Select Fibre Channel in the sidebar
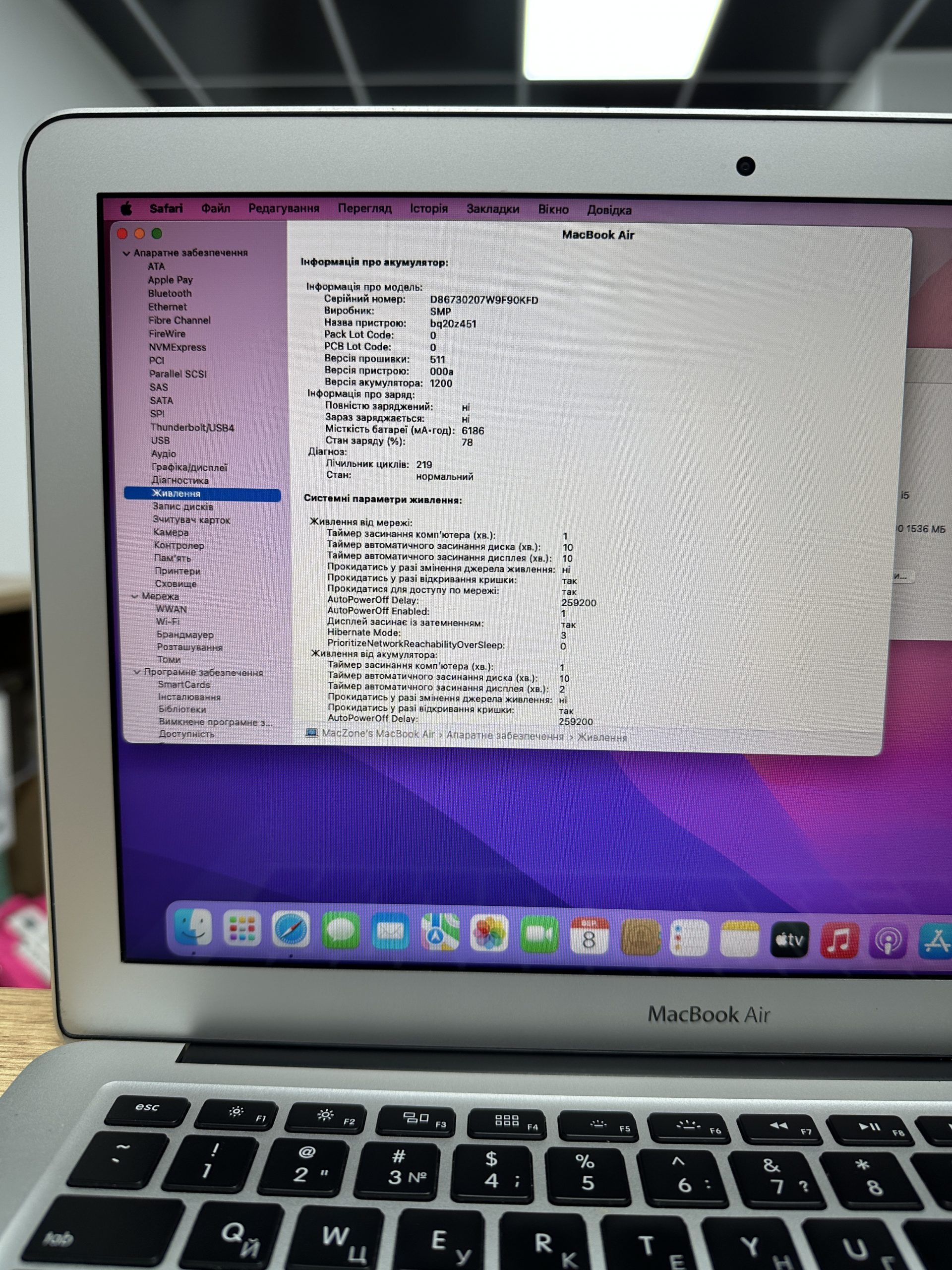 pyautogui.click(x=179, y=320)
